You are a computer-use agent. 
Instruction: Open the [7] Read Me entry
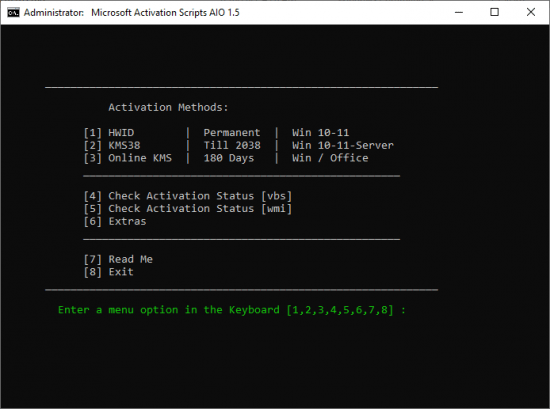pos(118,259)
